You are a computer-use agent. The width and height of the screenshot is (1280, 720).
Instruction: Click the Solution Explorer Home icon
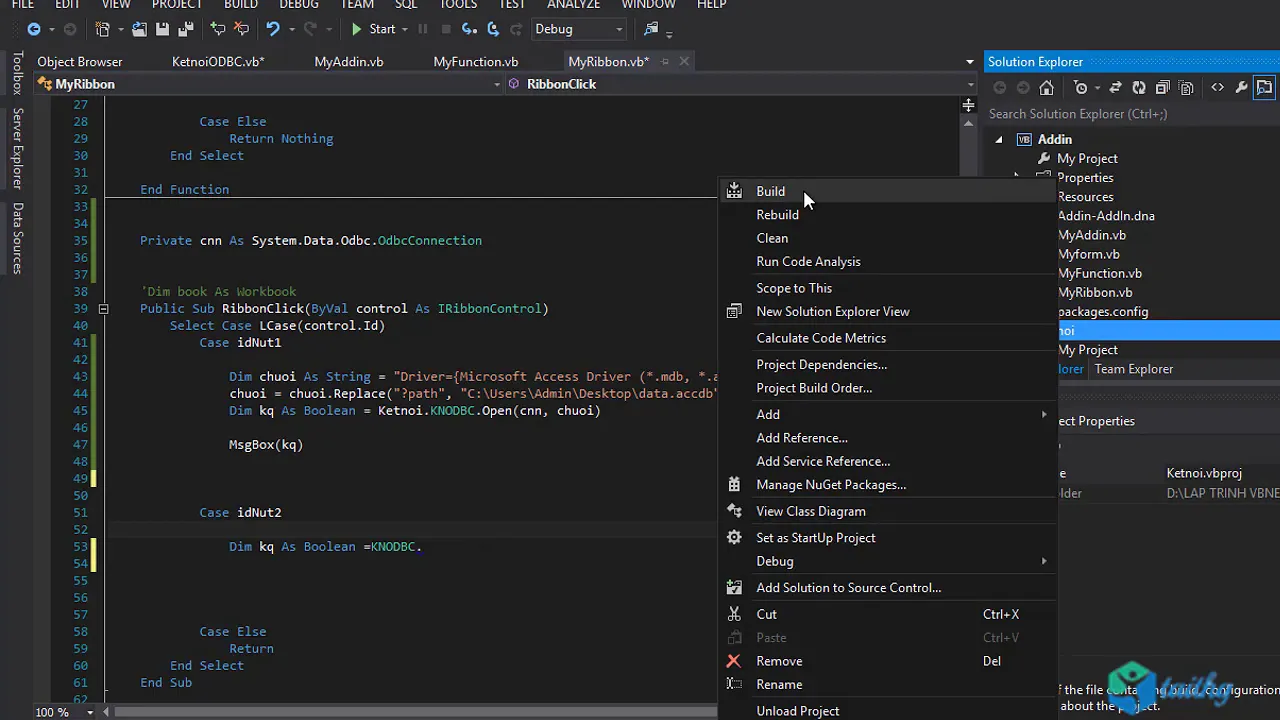click(x=1046, y=88)
